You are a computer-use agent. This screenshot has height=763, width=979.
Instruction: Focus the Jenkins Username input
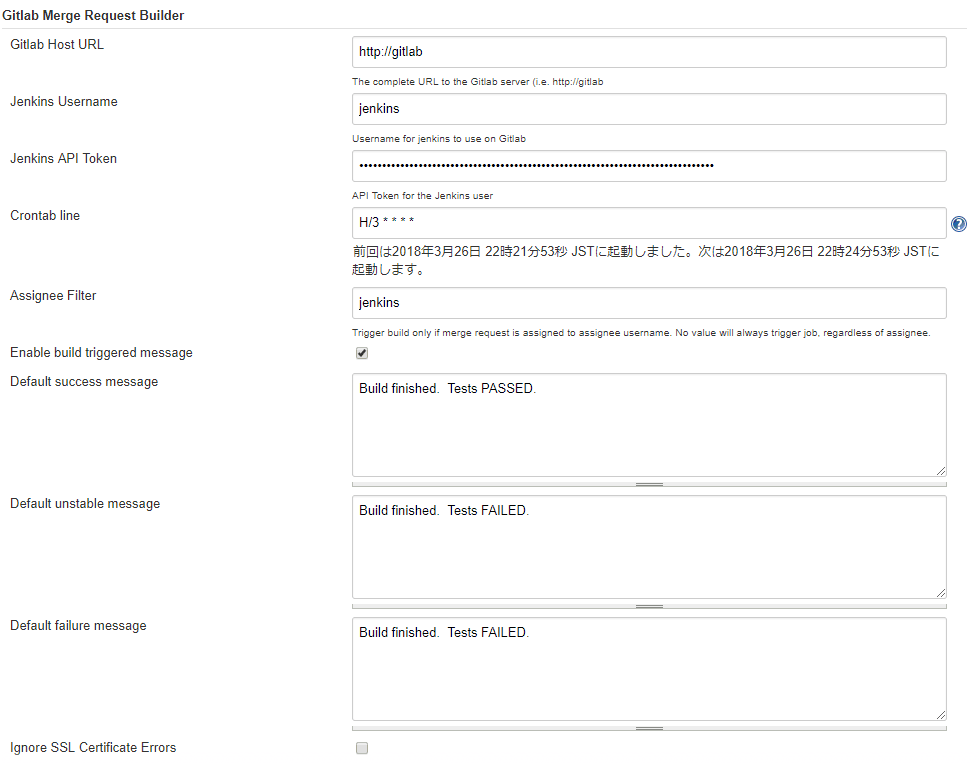point(649,109)
